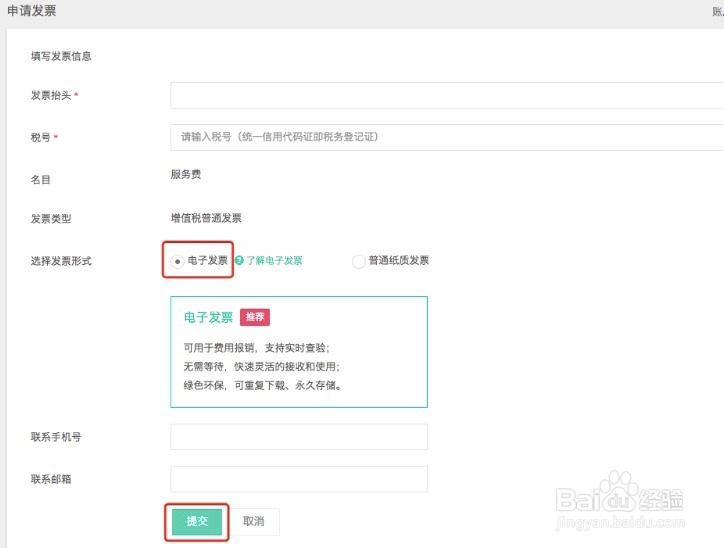Click the 取消 button
The height and width of the screenshot is (548, 724).
(254, 522)
